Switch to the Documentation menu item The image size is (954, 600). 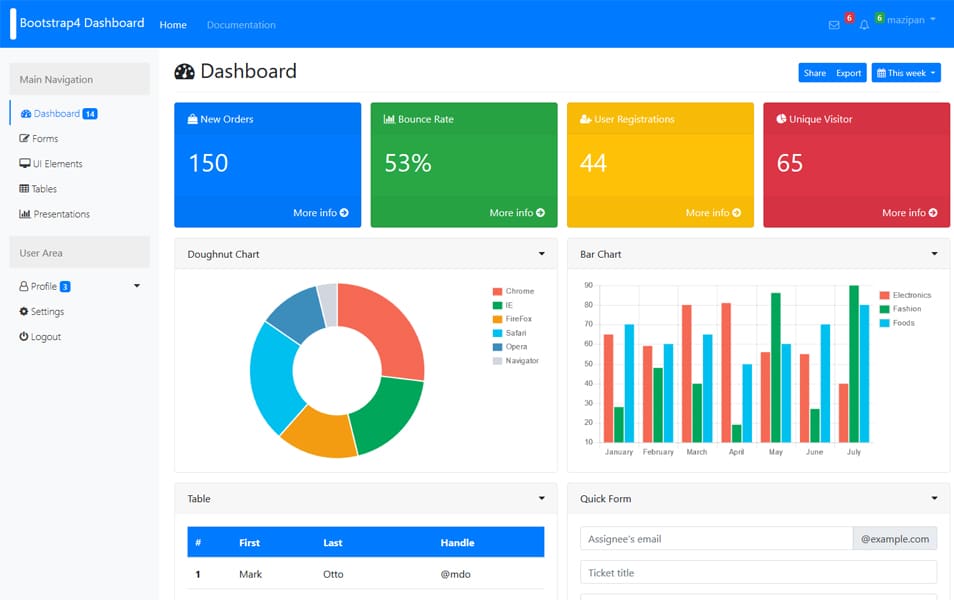[x=240, y=24]
